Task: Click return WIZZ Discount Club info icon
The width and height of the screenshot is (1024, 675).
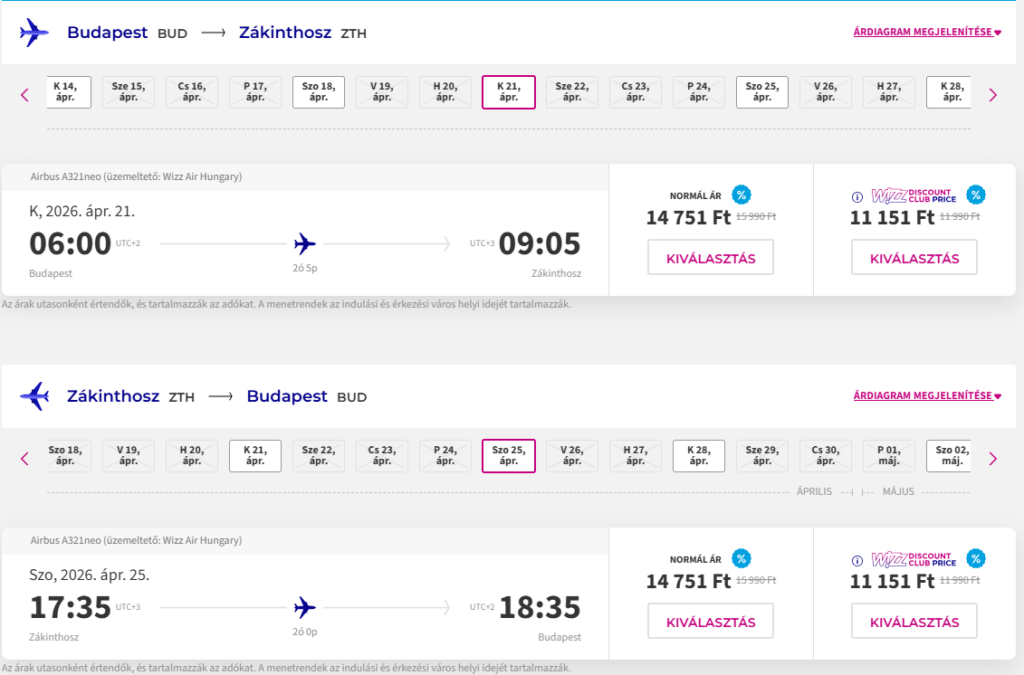Action: [857, 560]
